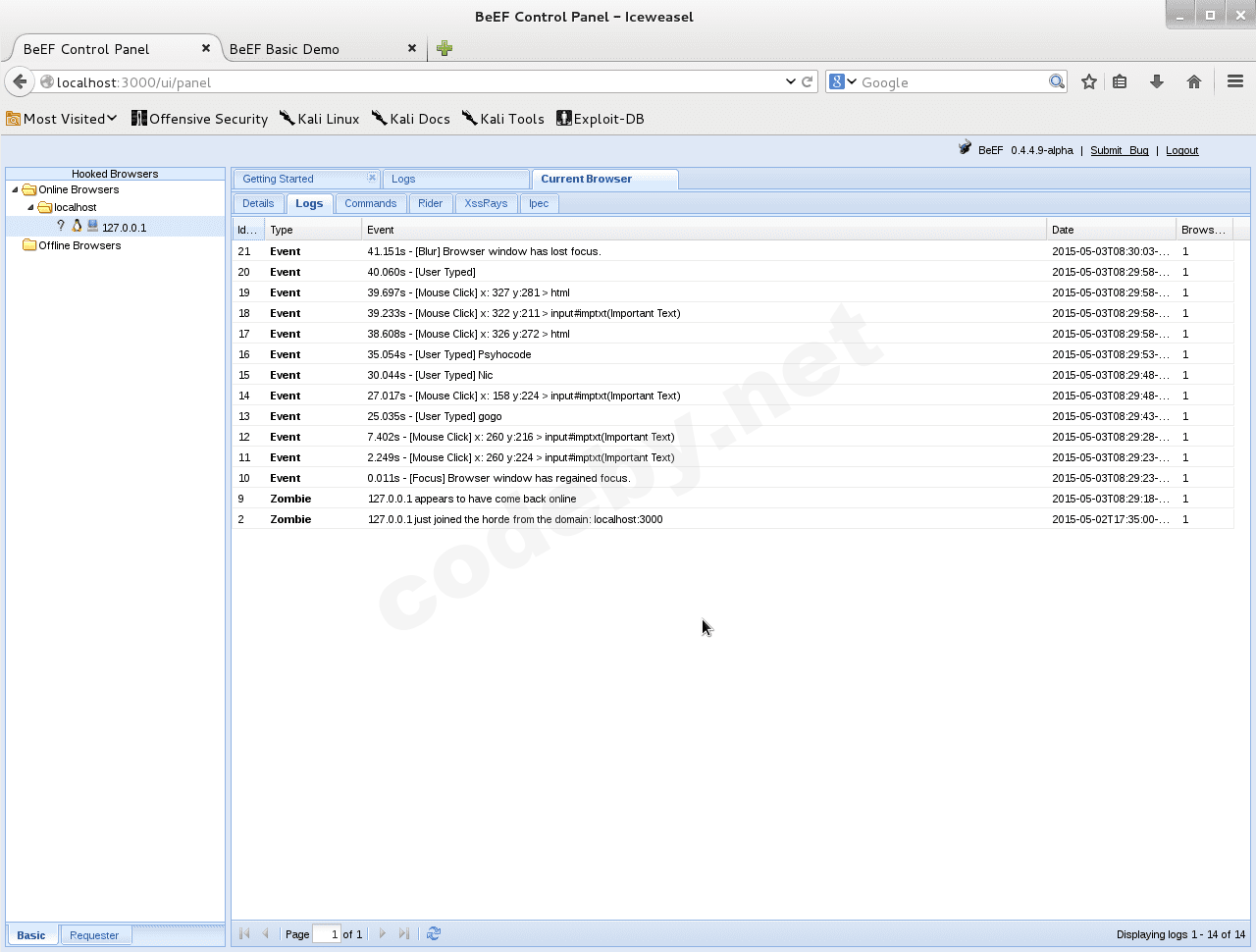This screenshot has height=952, width=1256.
Task: Open the downloads arrow icon
Action: (x=1157, y=81)
